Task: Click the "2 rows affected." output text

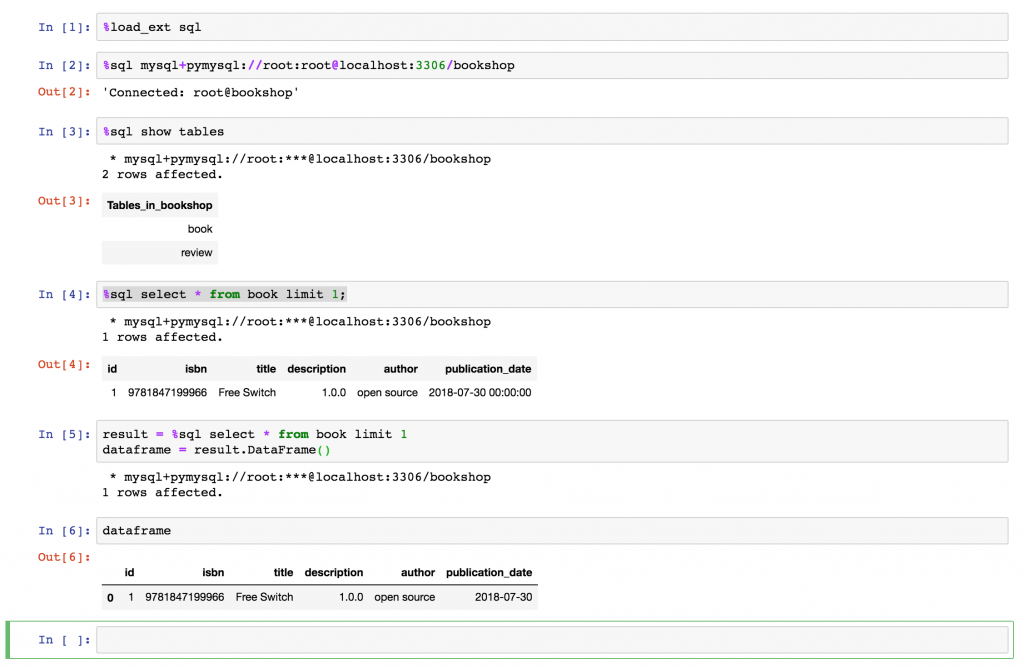Action: tap(162, 174)
